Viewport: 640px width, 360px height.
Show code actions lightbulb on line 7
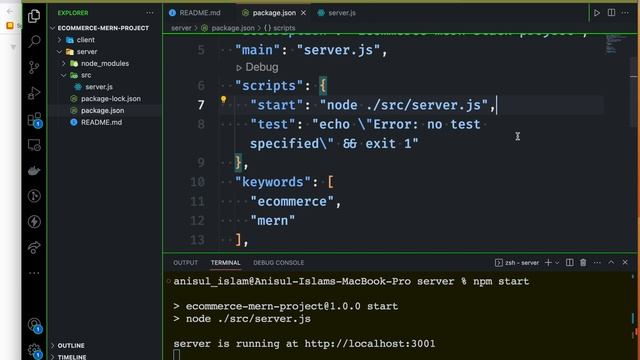pos(223,99)
